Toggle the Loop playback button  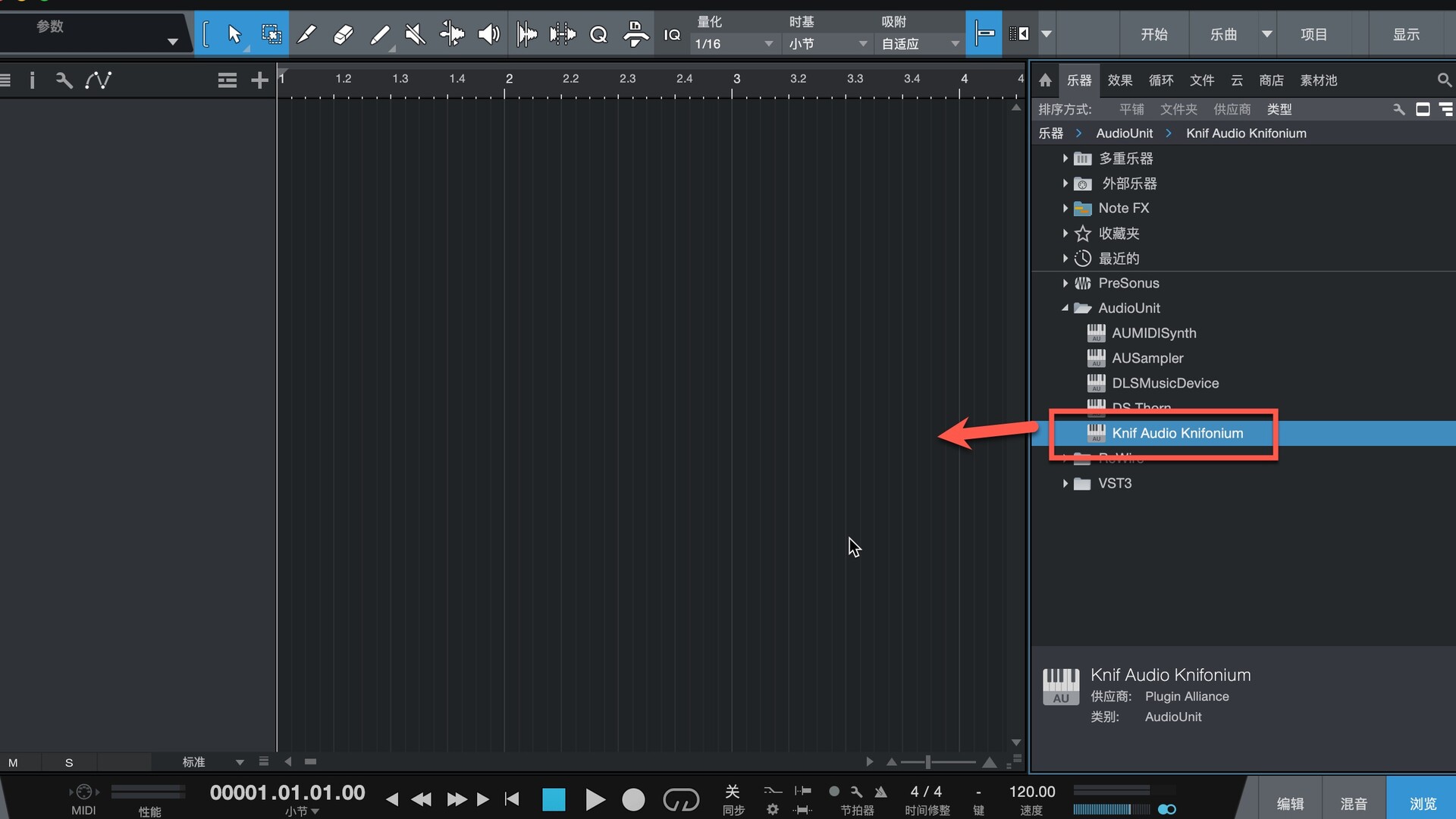(680, 799)
